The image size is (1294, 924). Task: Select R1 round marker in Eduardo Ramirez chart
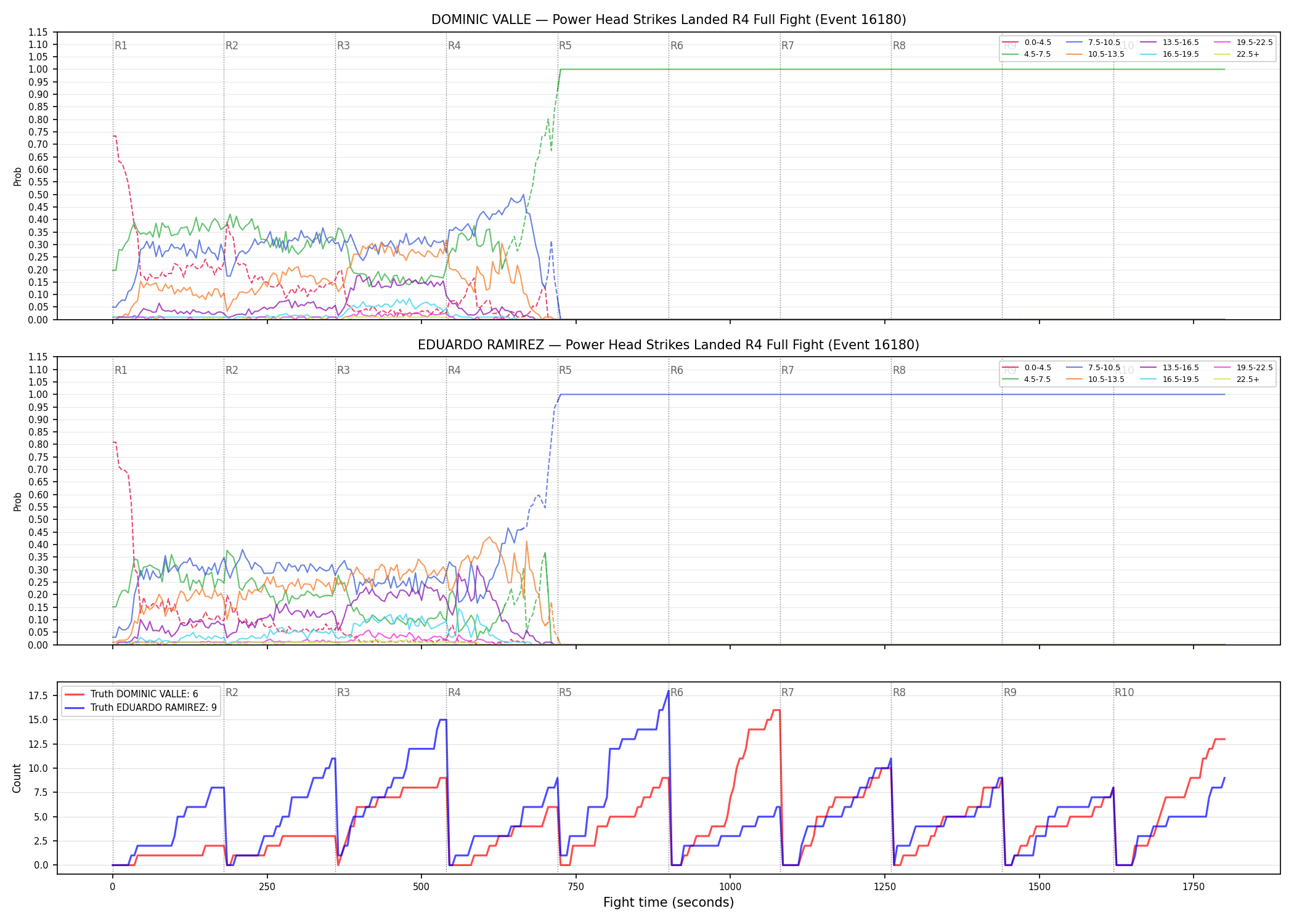click(121, 370)
